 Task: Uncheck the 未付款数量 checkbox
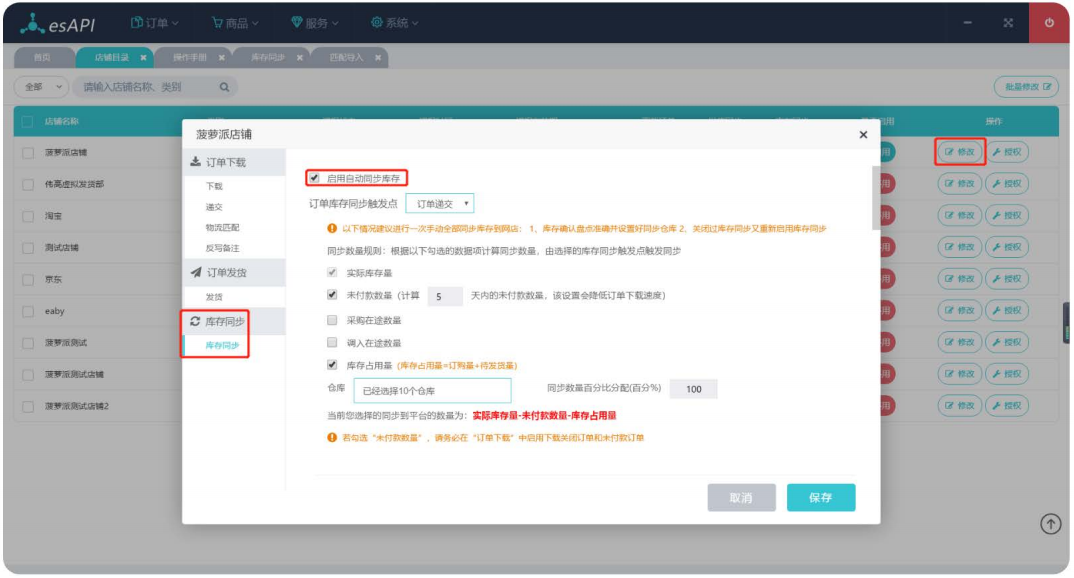332,296
